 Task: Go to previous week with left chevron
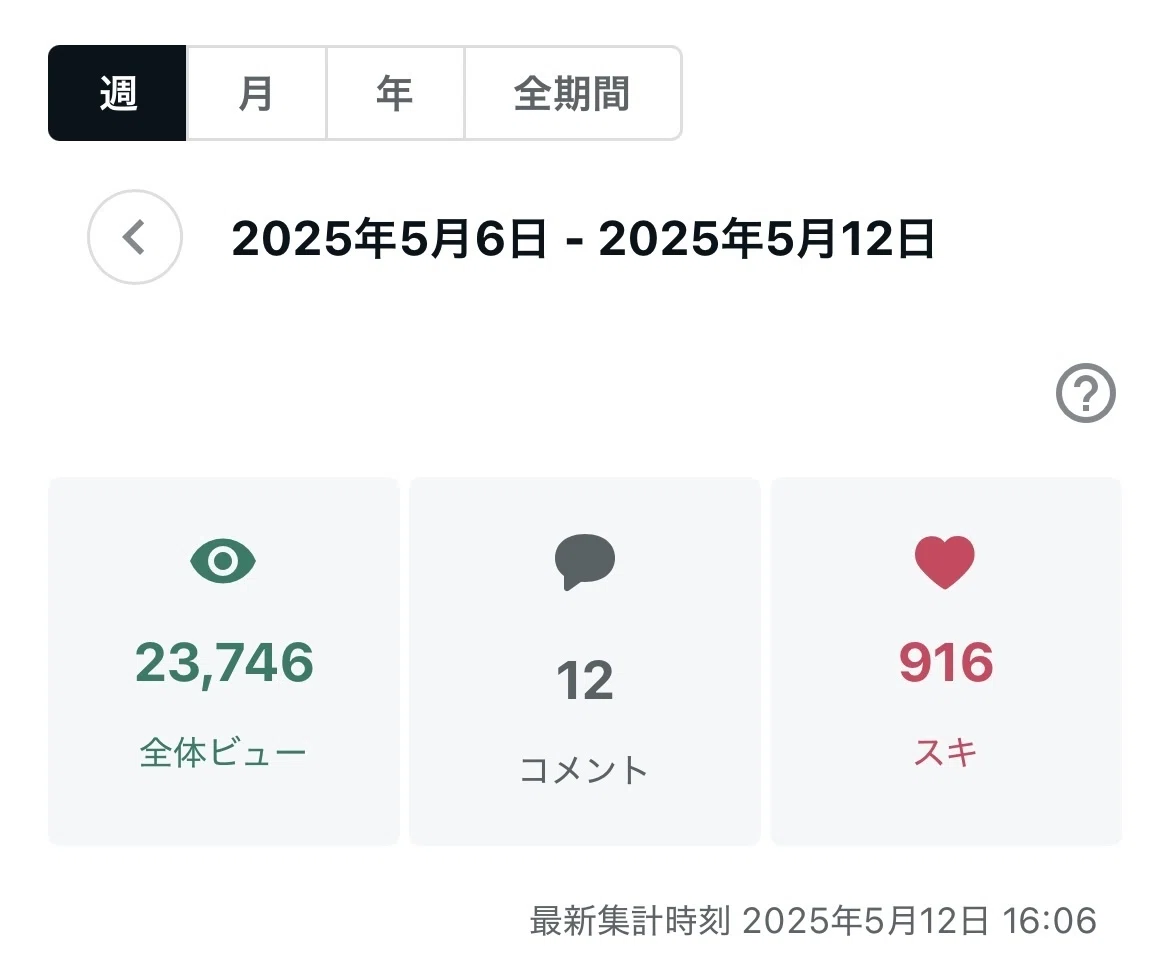point(135,237)
